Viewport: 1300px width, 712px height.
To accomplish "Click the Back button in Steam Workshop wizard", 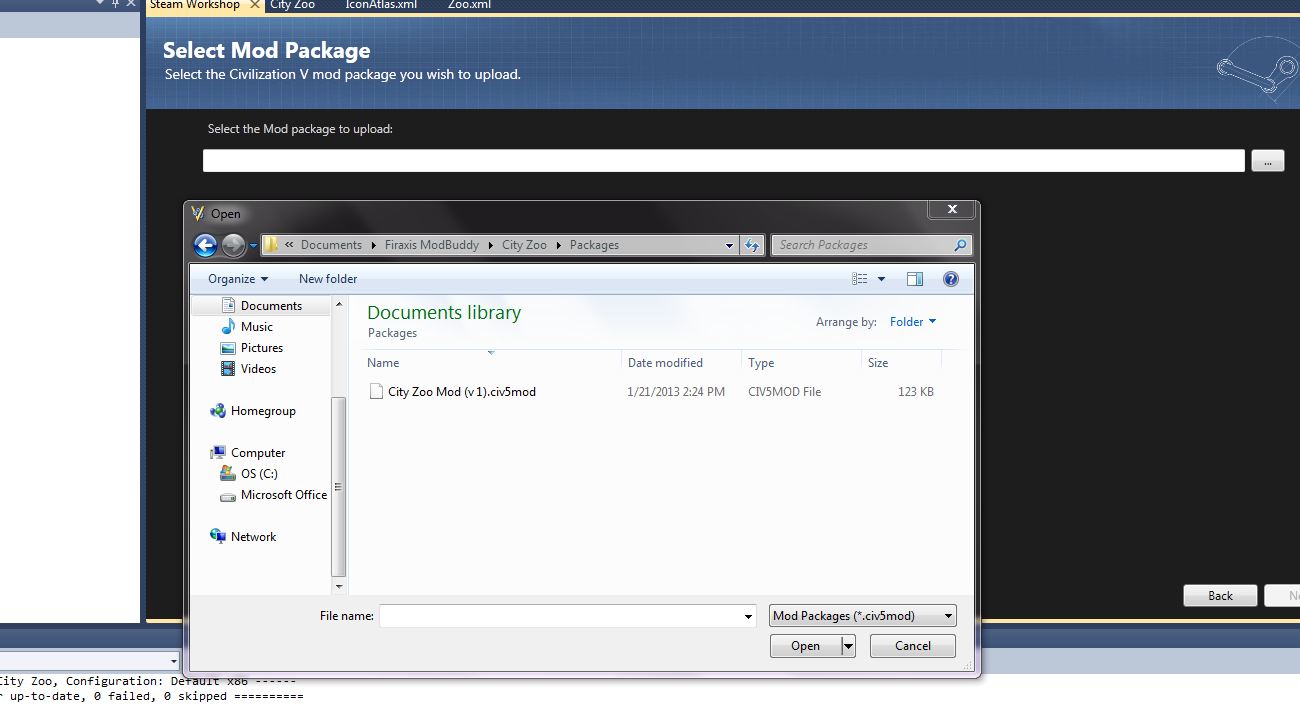I will click(x=1220, y=596).
